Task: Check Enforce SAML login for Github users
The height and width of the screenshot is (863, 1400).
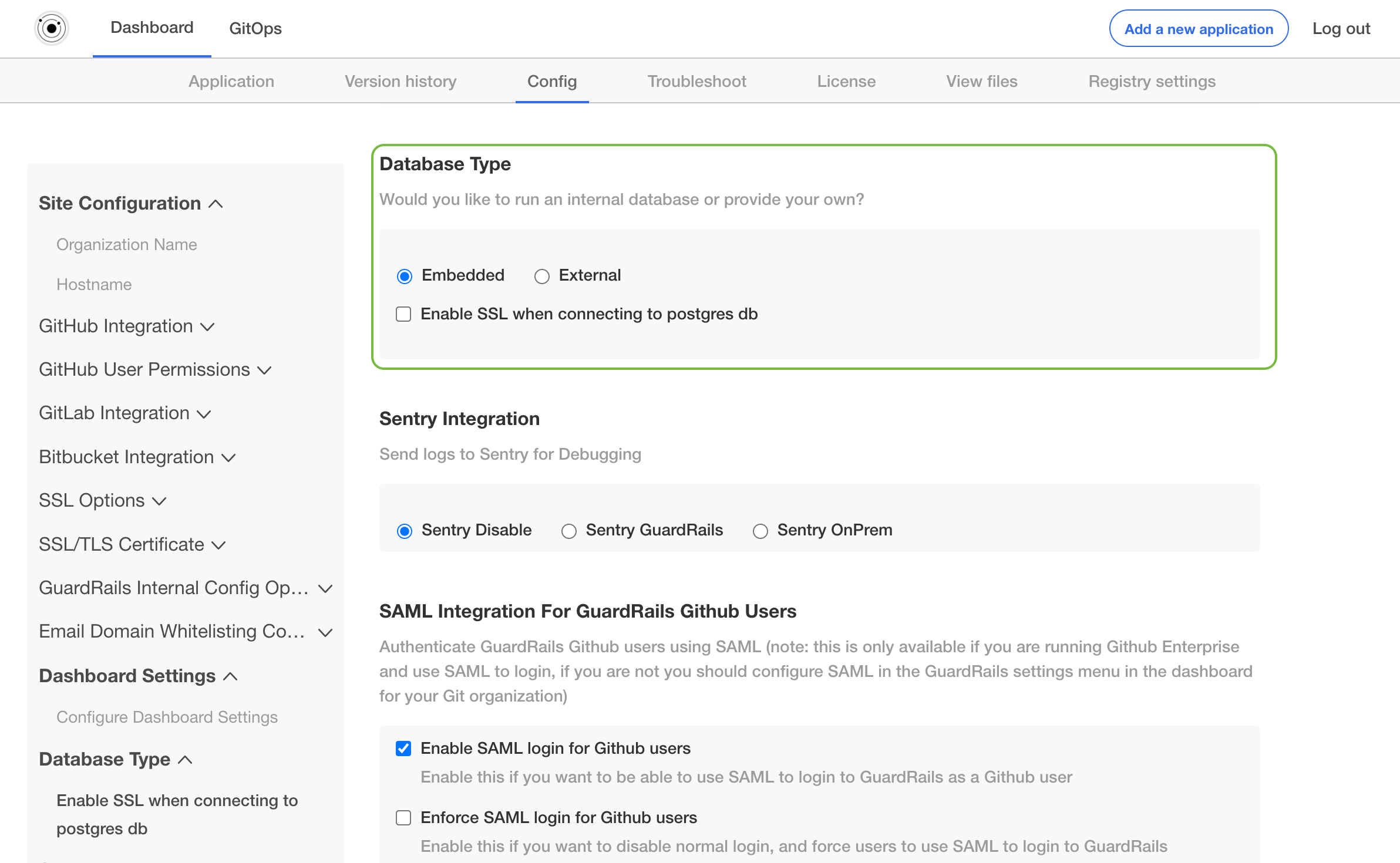Action: 403,818
